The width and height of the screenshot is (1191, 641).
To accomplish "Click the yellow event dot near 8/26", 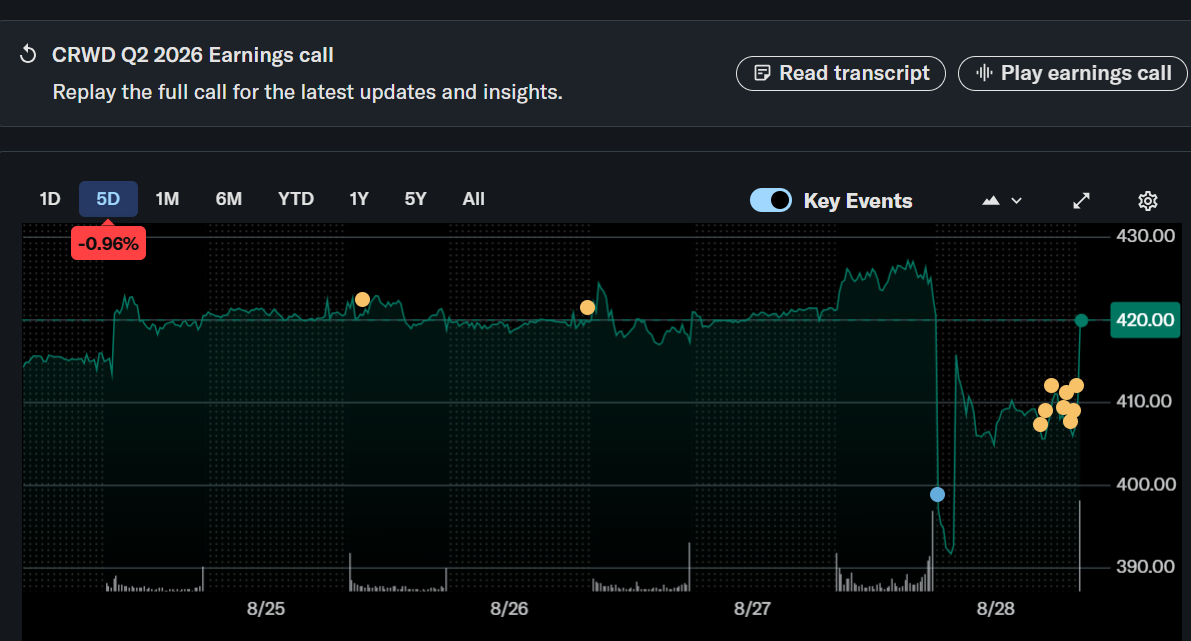I will click(587, 308).
